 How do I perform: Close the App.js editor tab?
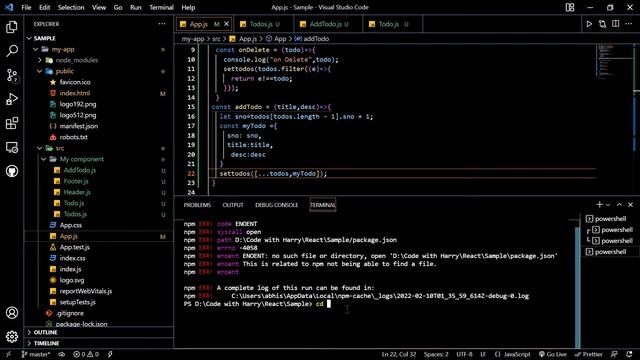pyautogui.click(x=227, y=24)
